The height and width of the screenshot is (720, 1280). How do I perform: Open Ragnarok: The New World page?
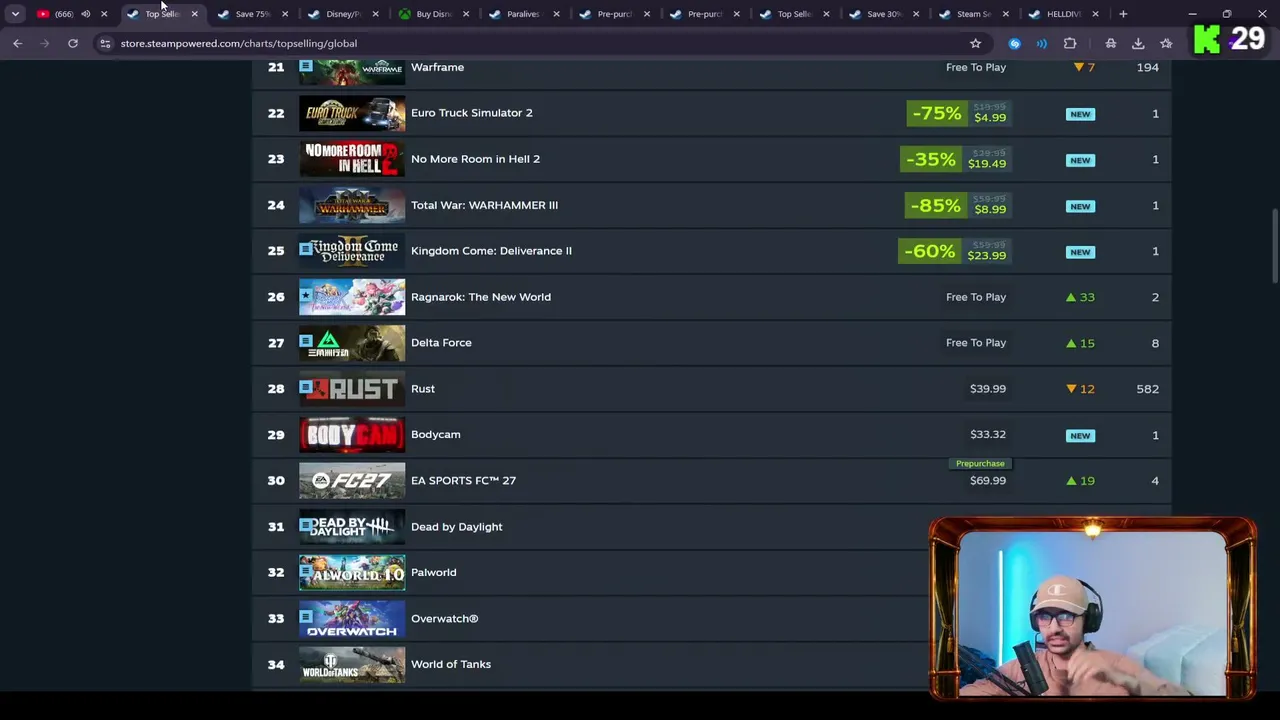click(481, 297)
